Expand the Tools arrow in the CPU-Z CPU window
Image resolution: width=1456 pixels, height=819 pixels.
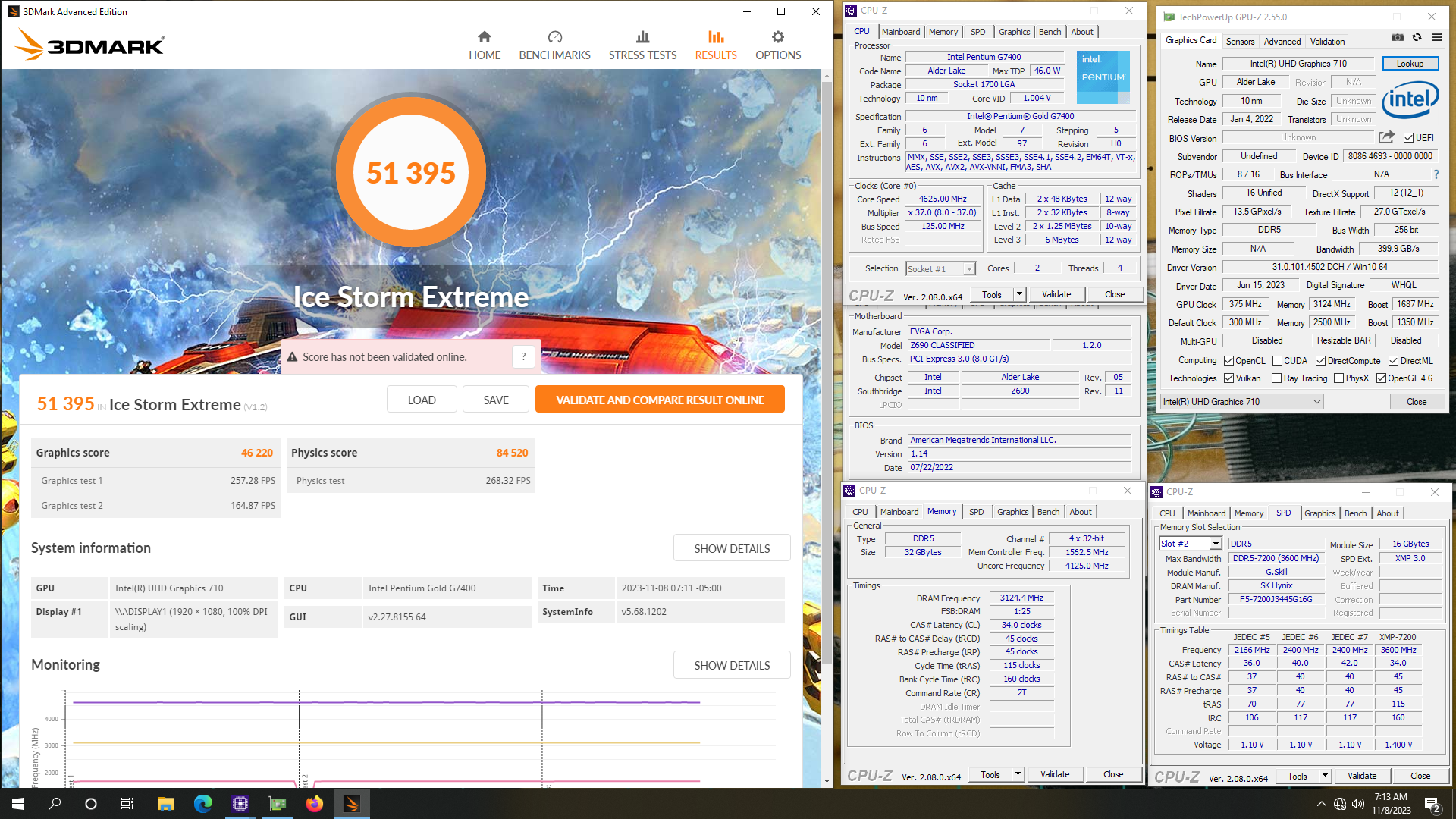point(1019,294)
